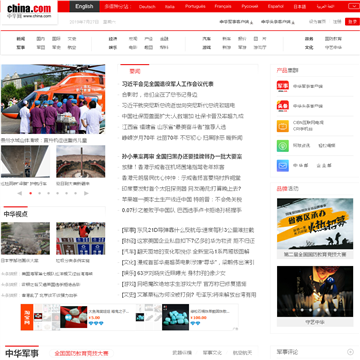Click the plus icon beside 军事评论
360x360 pixels.
pyautogui.click(x=350, y=352)
